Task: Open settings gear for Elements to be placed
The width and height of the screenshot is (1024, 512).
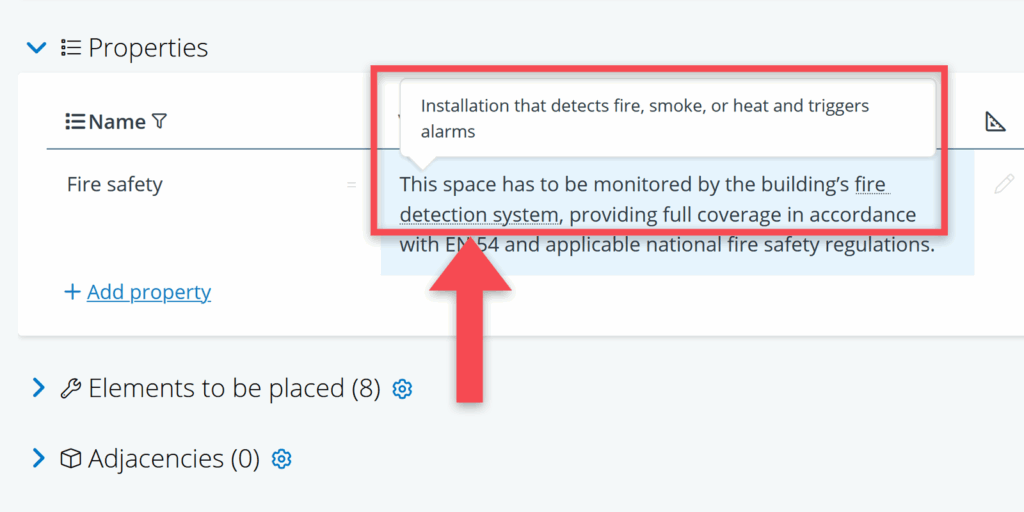Action: click(x=402, y=389)
